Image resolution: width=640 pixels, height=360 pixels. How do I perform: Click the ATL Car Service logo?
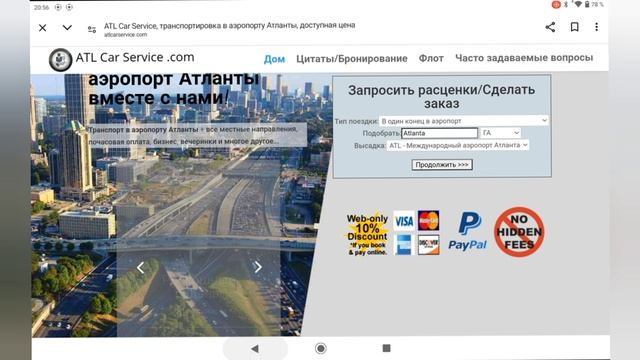[x=60, y=60]
